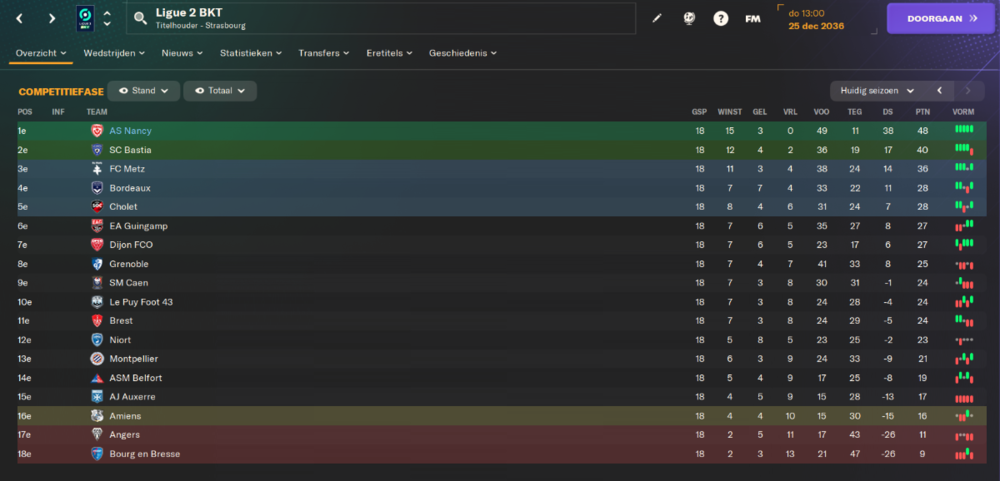
Task: Show the previous season with left chevron
Action: (939, 91)
